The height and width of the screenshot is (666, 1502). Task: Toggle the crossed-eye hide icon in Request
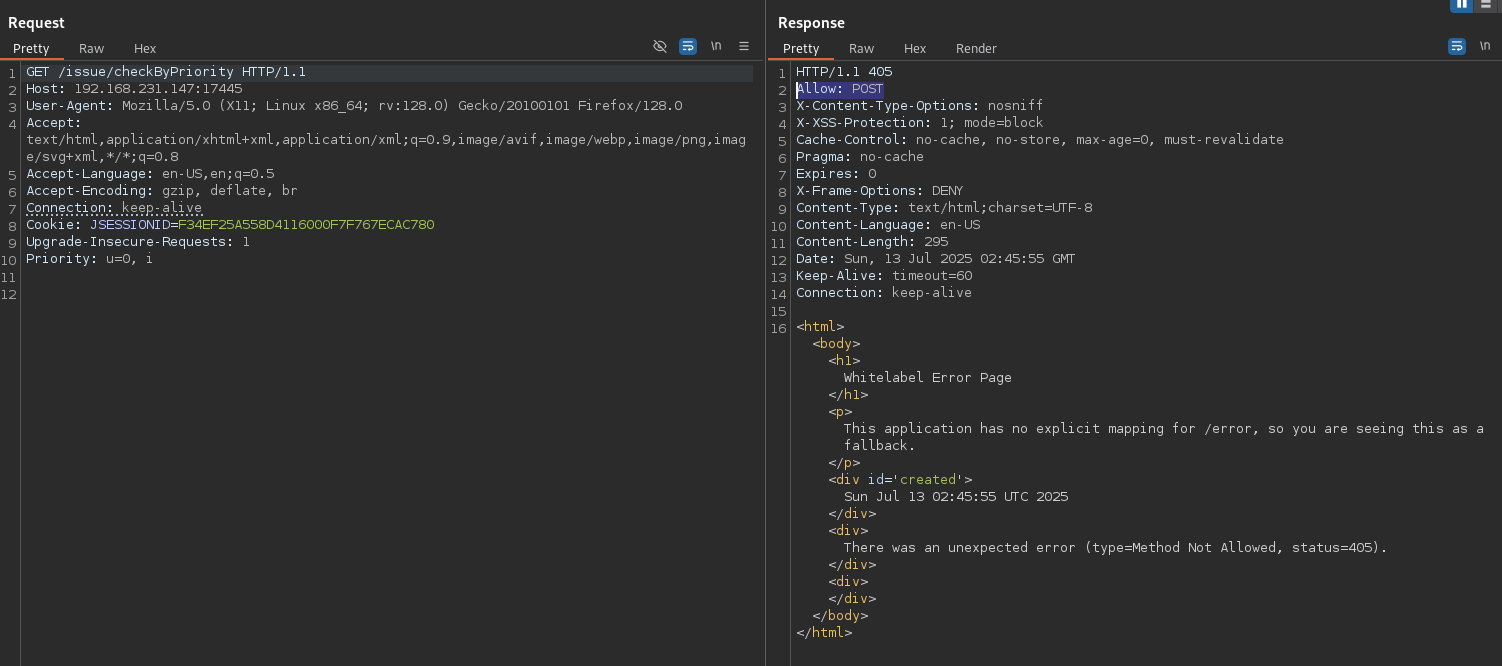[x=660, y=47]
